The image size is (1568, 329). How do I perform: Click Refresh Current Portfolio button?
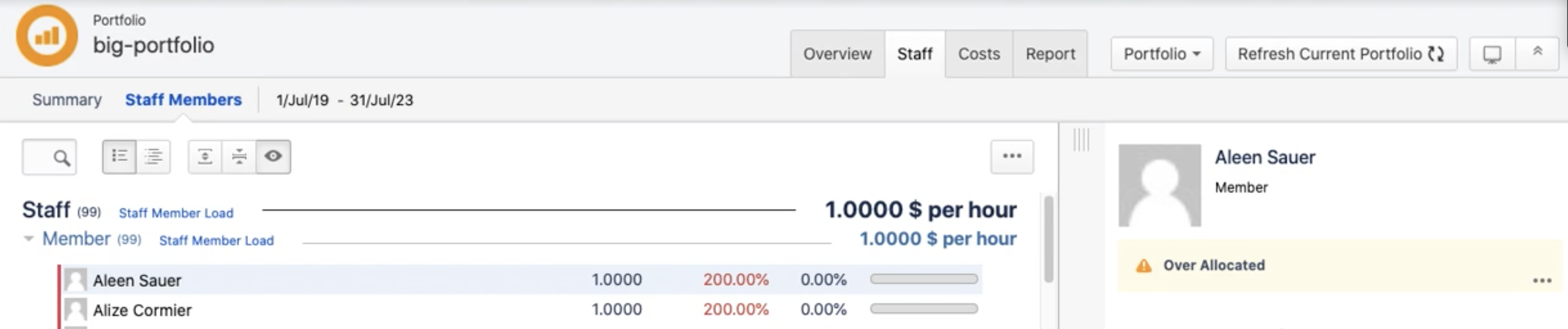tap(1340, 54)
